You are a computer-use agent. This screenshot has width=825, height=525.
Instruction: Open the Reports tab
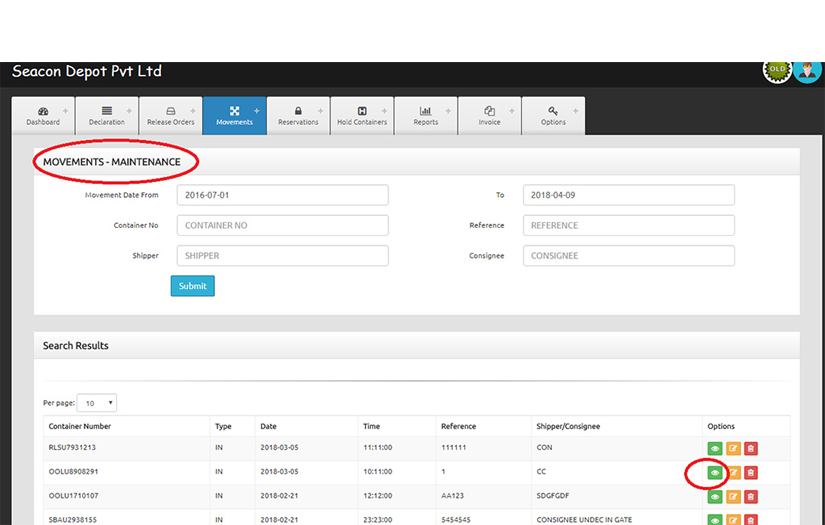pos(426,116)
